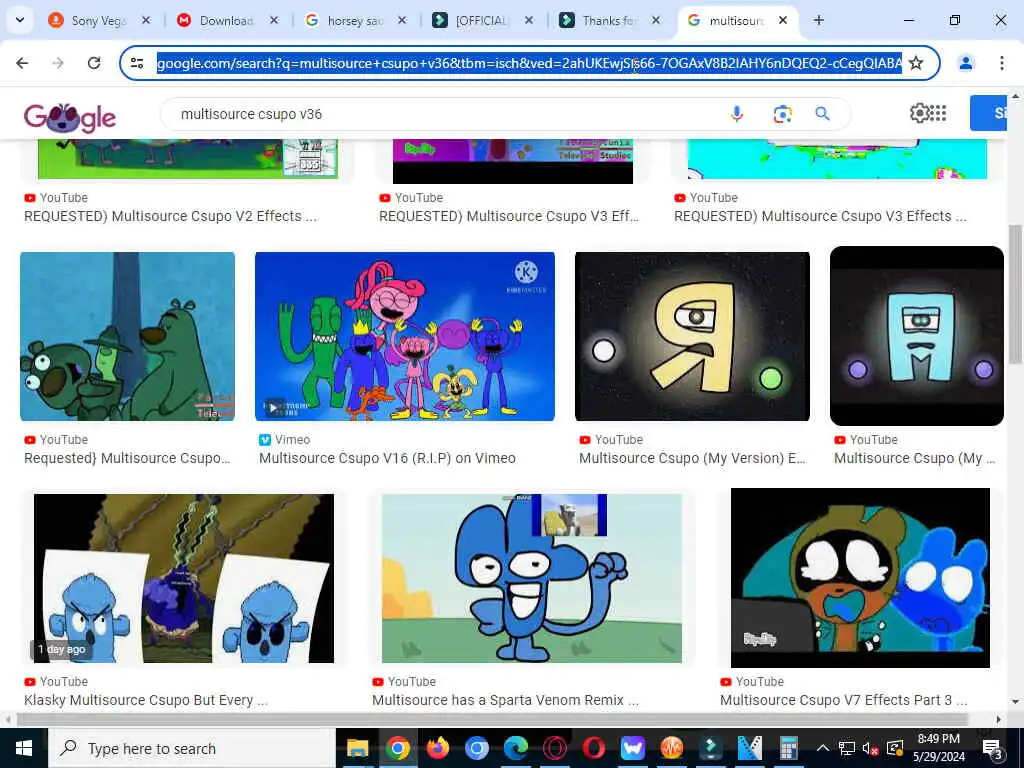The image size is (1024, 768).
Task: Launch Firefox from the taskbar
Action: [438, 748]
